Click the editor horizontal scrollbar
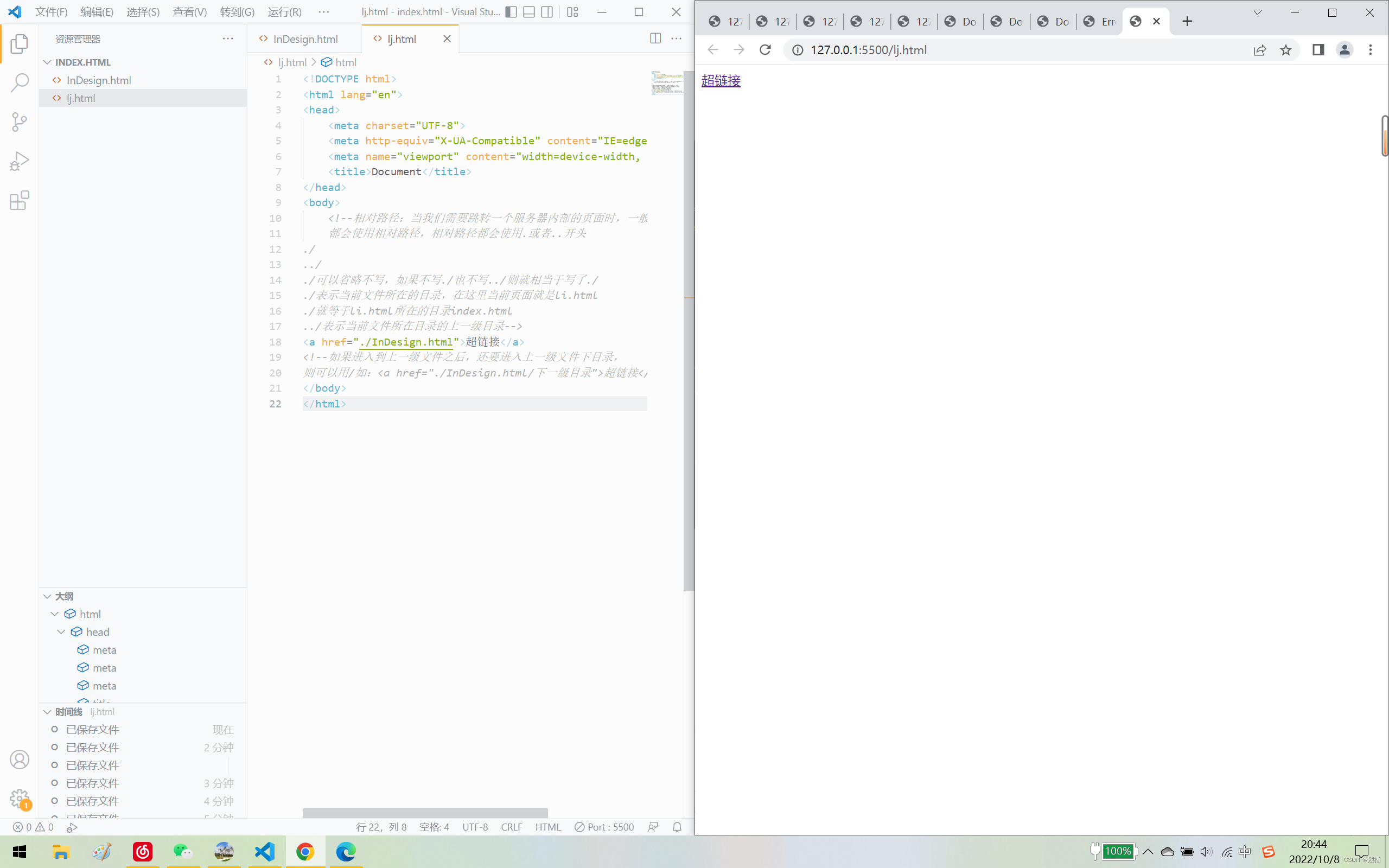The width and height of the screenshot is (1389, 868). [x=425, y=813]
